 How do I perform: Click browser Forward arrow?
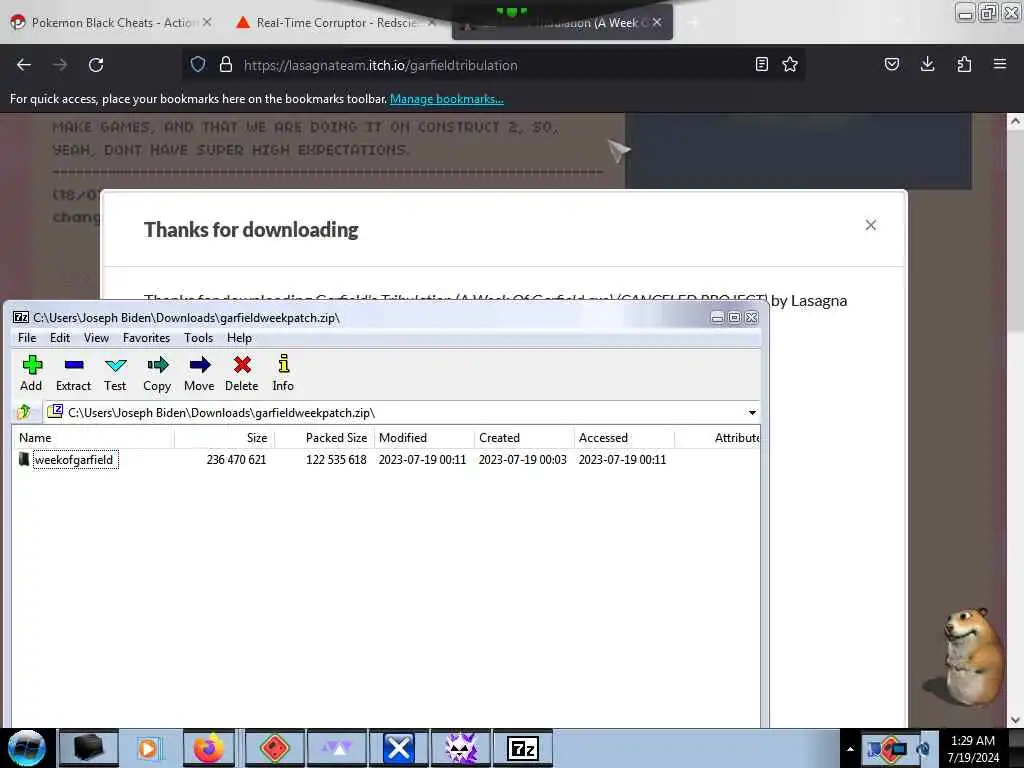(x=60, y=65)
